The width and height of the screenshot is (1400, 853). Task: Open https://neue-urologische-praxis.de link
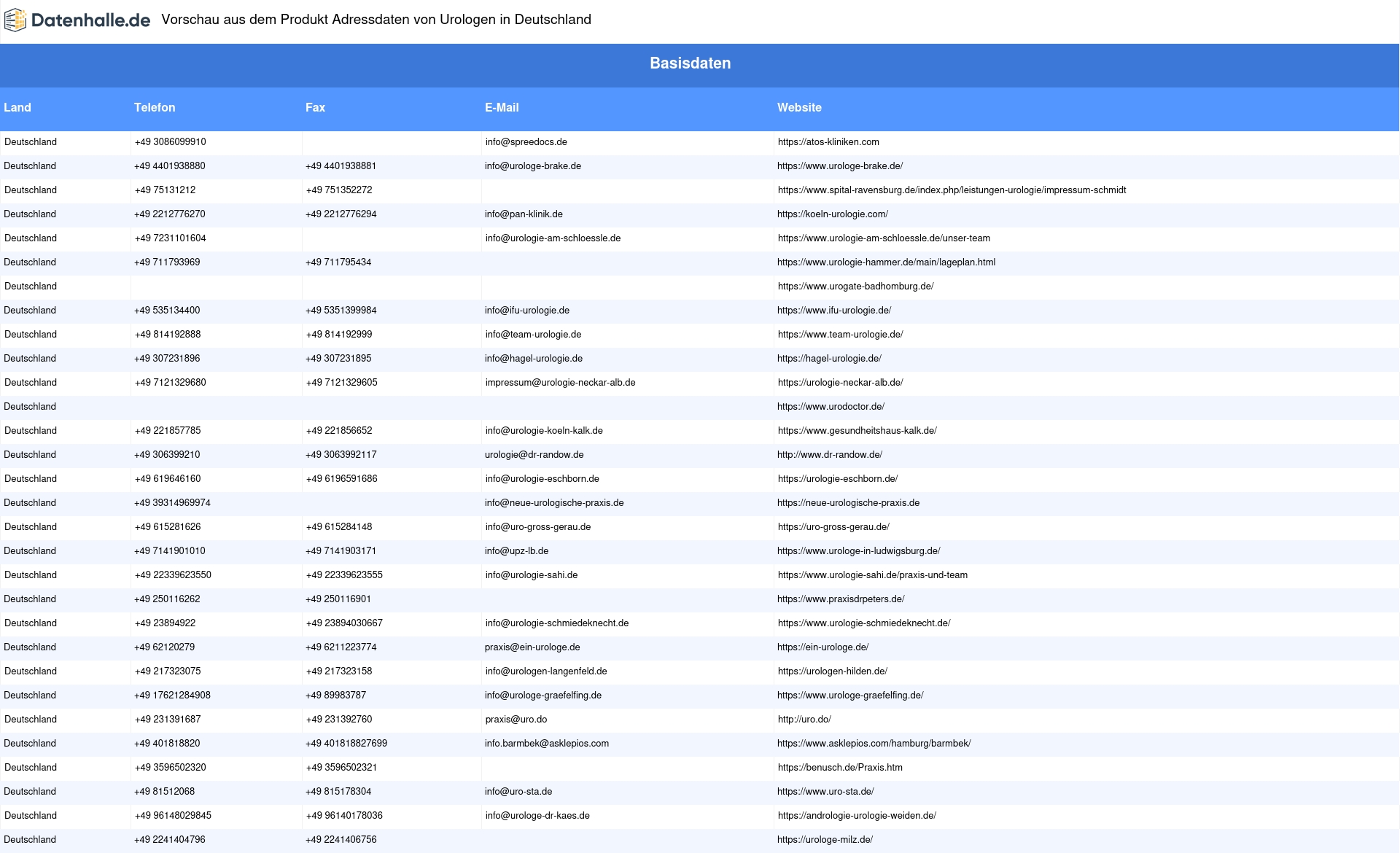pyautogui.click(x=848, y=503)
